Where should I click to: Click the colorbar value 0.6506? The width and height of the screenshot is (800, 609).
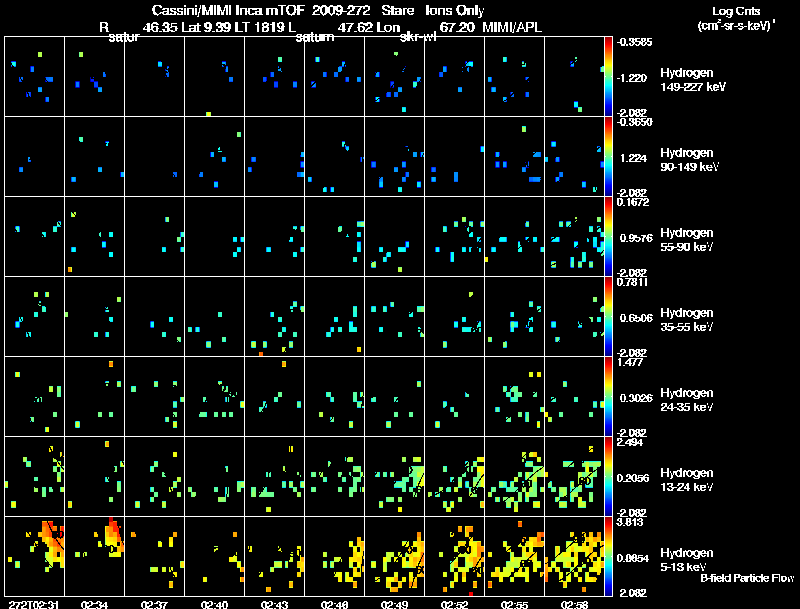coord(636,318)
